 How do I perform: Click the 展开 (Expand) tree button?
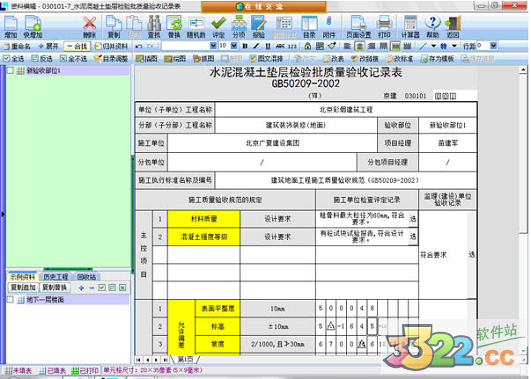click(x=48, y=46)
